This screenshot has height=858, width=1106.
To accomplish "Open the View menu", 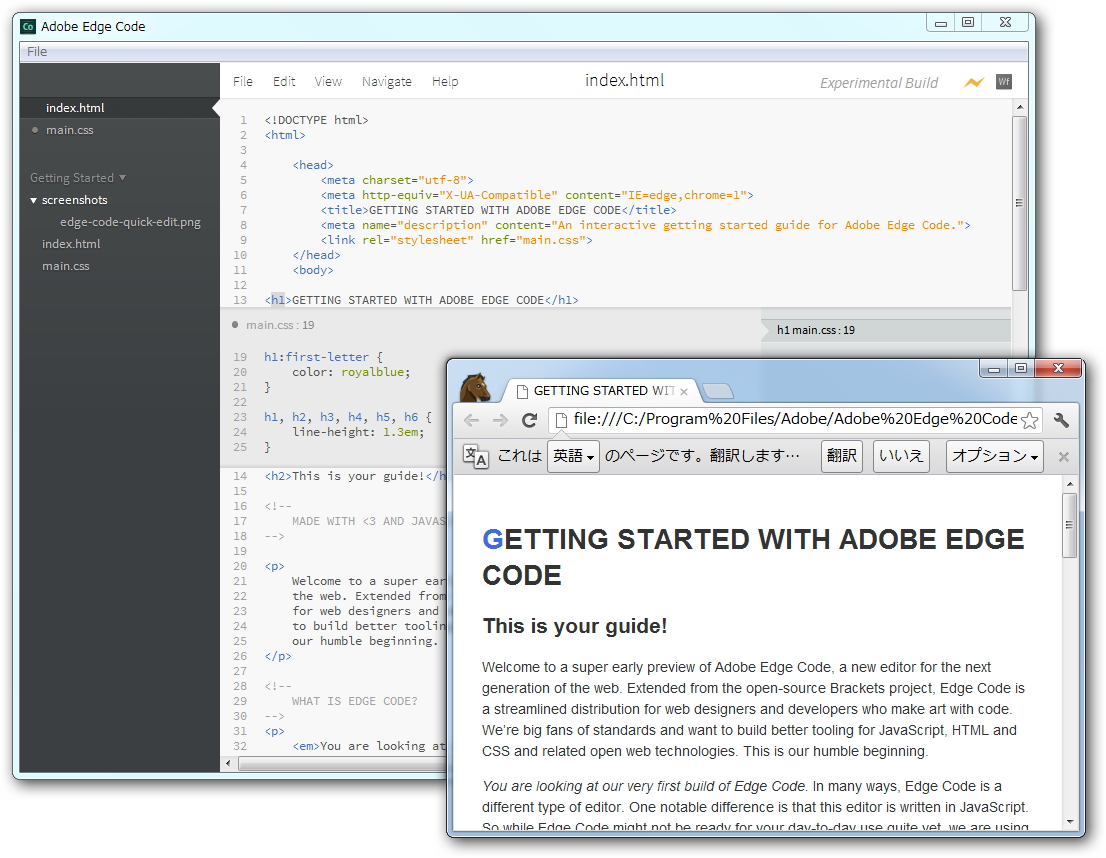I will pyautogui.click(x=328, y=82).
